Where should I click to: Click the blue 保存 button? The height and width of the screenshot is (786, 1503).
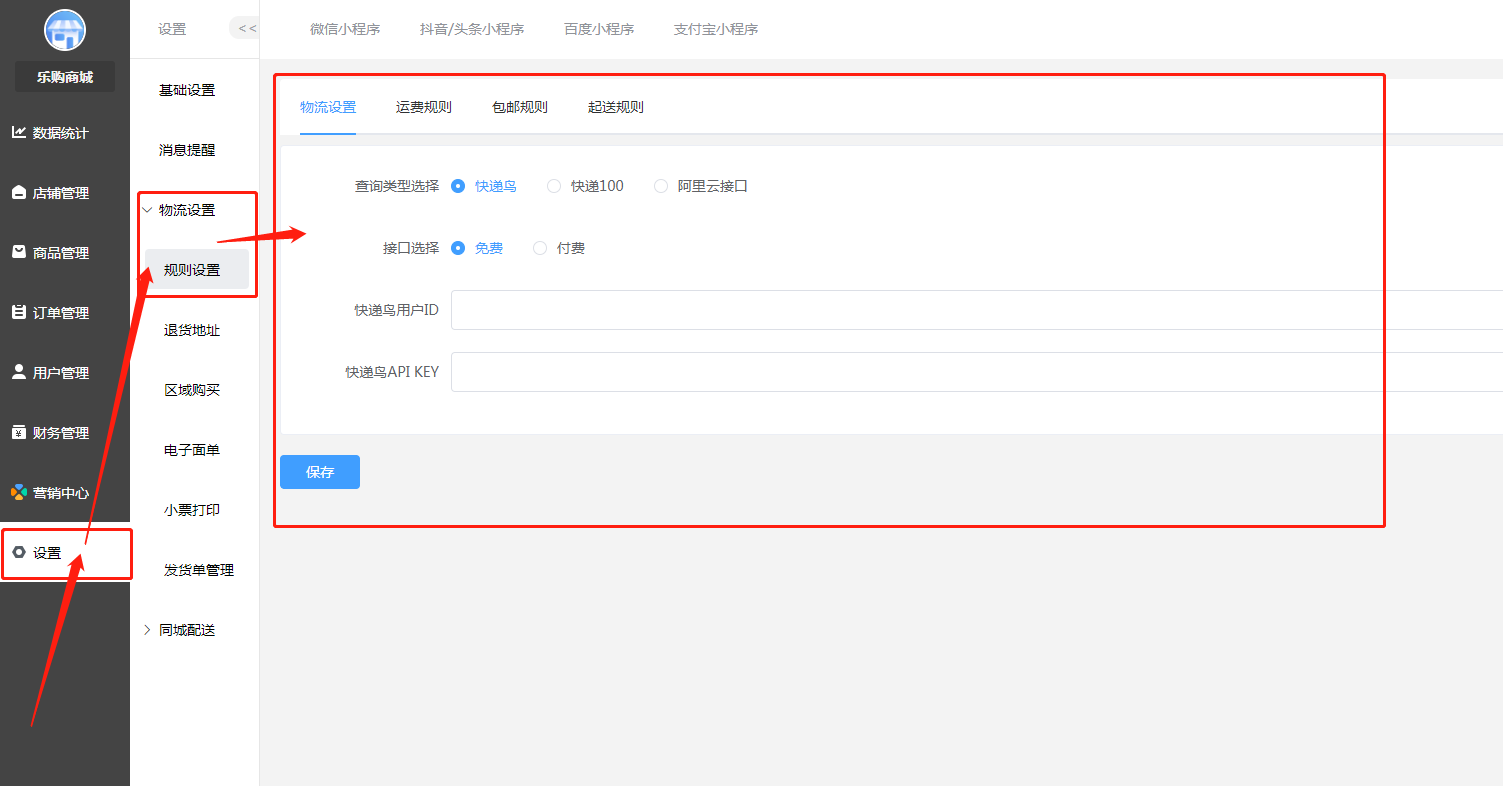click(x=320, y=472)
